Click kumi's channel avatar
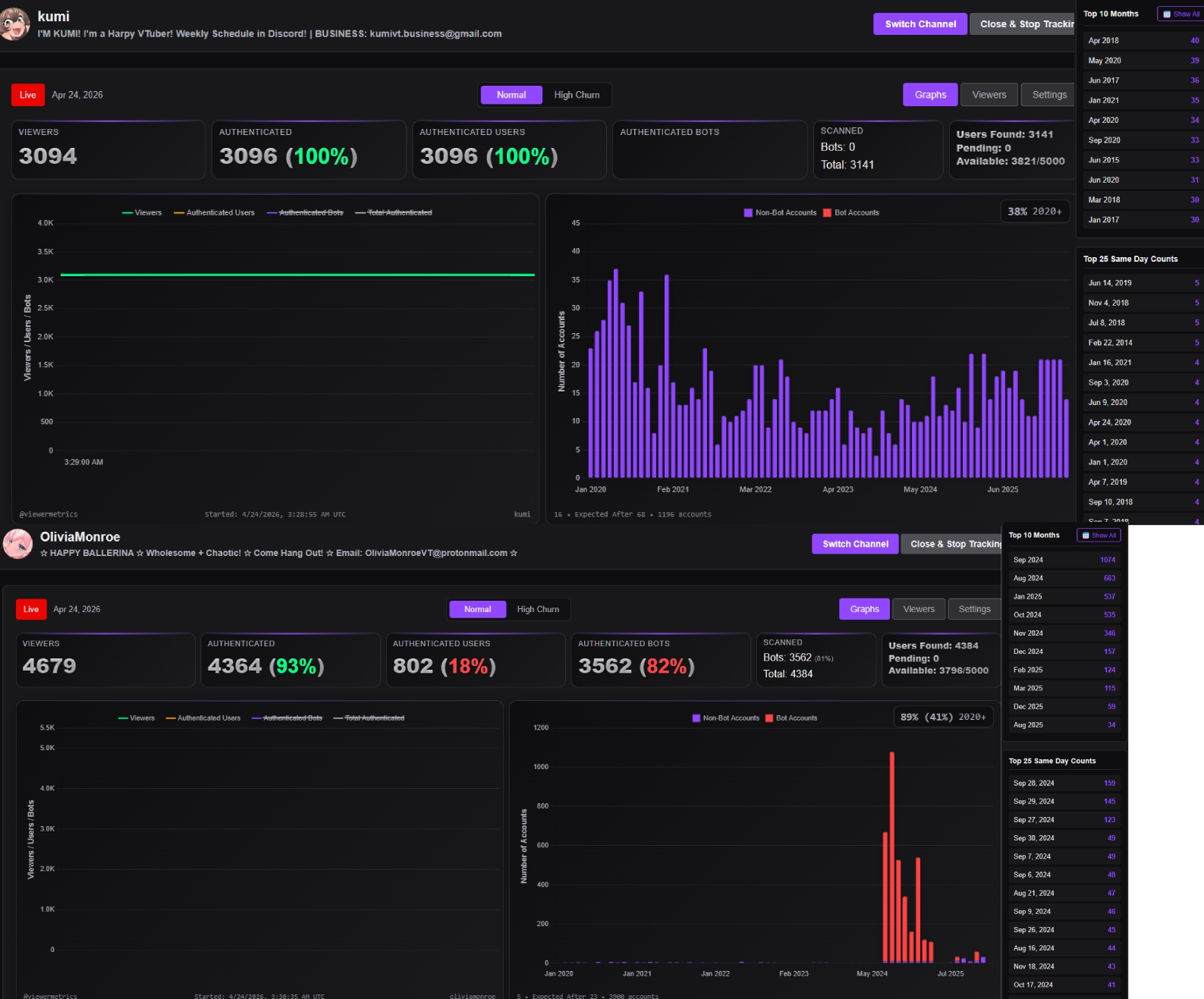Screen dimensions: 1204x999 [x=14, y=24]
